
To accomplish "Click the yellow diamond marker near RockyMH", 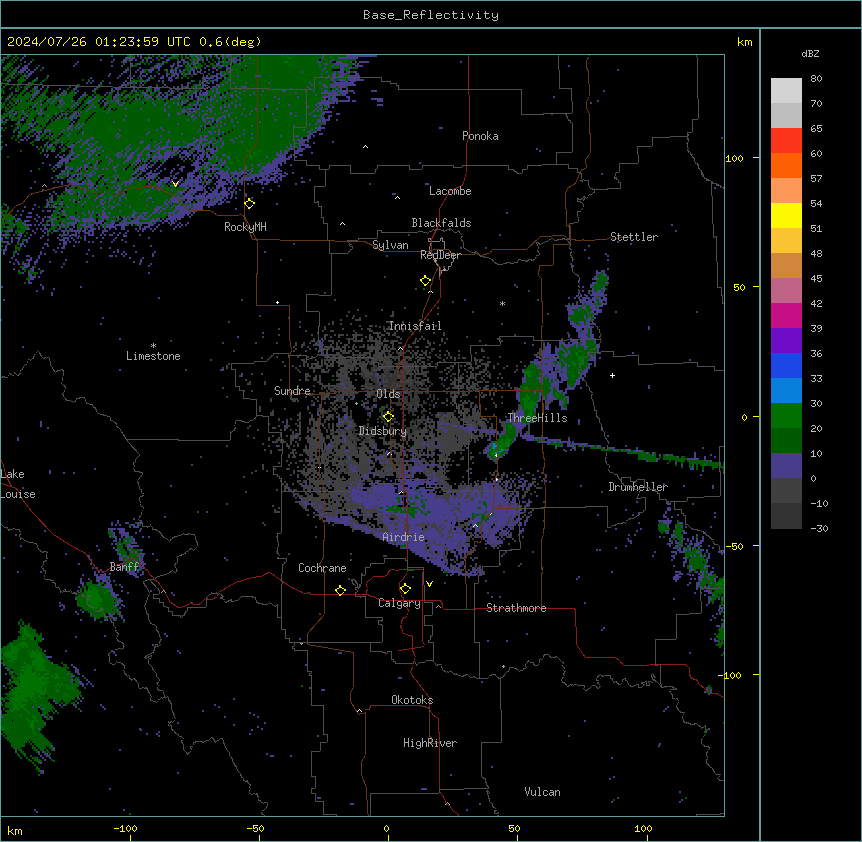I will coord(250,204).
